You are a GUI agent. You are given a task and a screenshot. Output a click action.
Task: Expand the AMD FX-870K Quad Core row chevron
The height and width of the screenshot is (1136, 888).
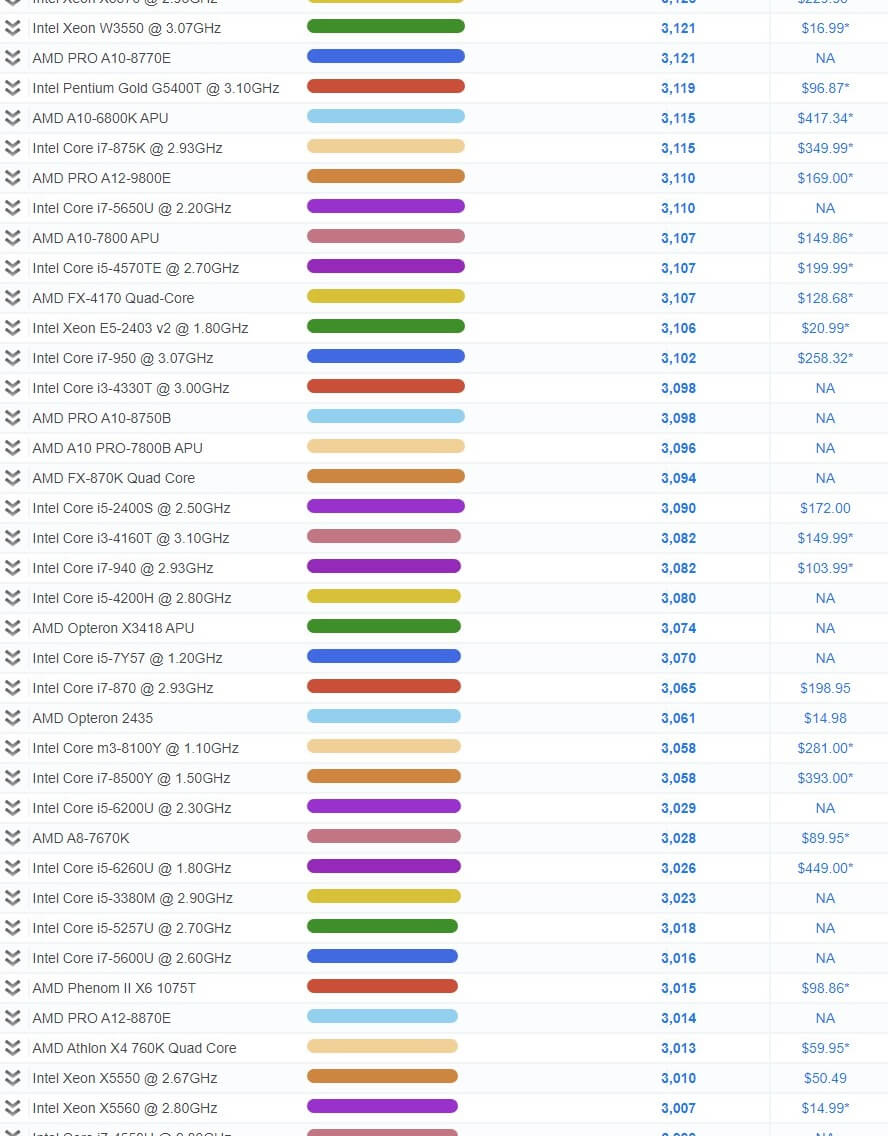pyautogui.click(x=12, y=478)
